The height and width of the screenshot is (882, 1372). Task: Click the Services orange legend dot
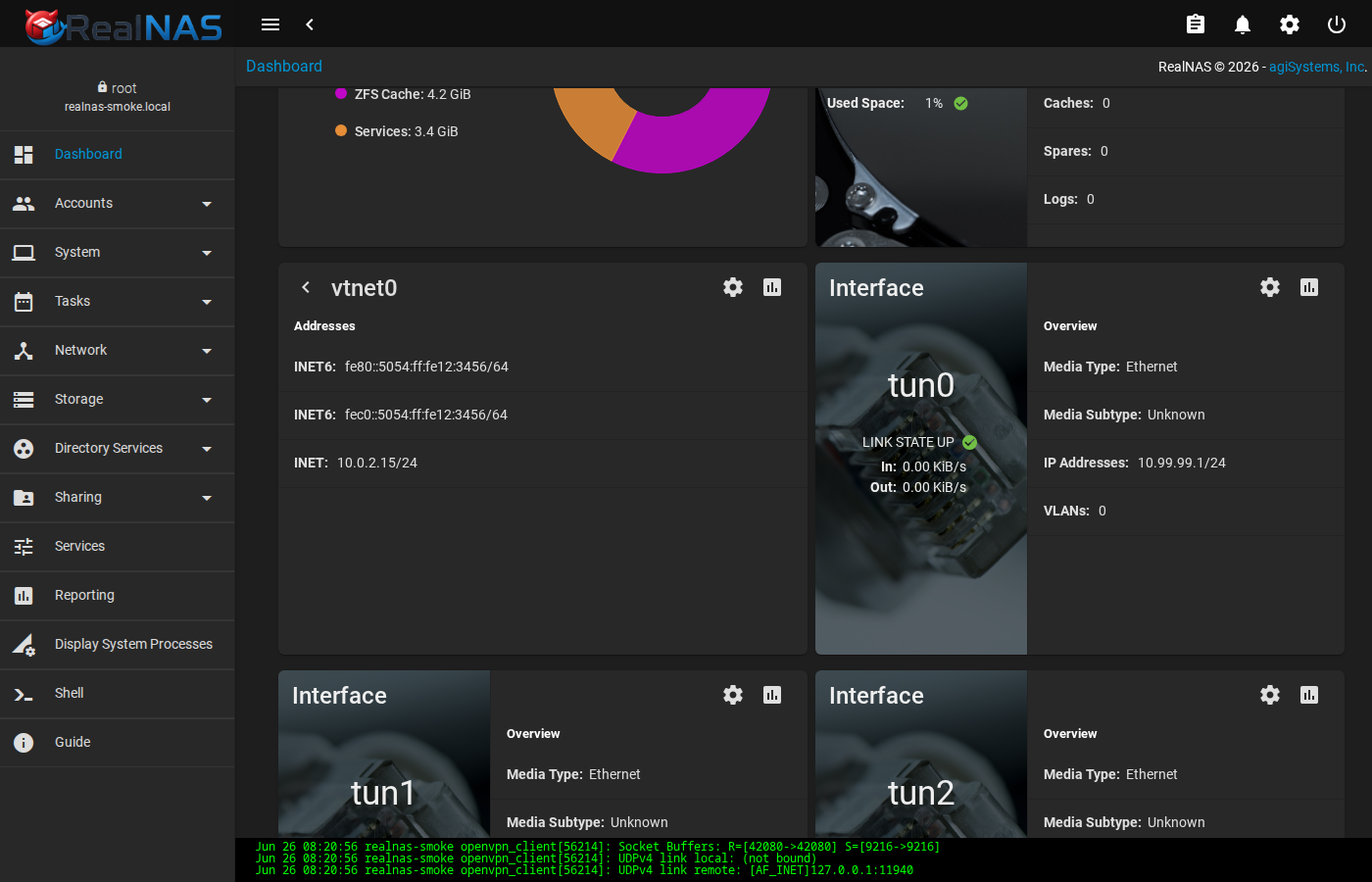point(341,130)
